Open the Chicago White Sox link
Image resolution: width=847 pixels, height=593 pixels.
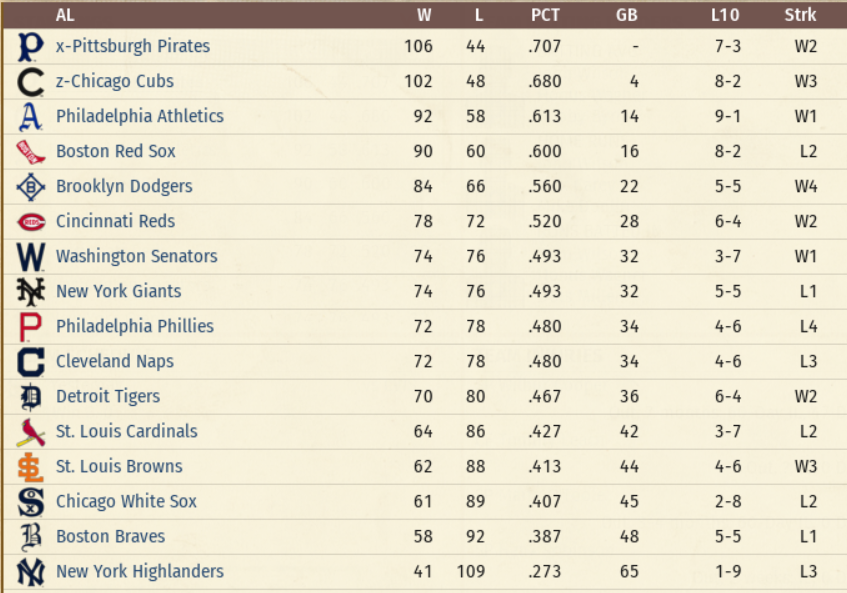click(126, 501)
